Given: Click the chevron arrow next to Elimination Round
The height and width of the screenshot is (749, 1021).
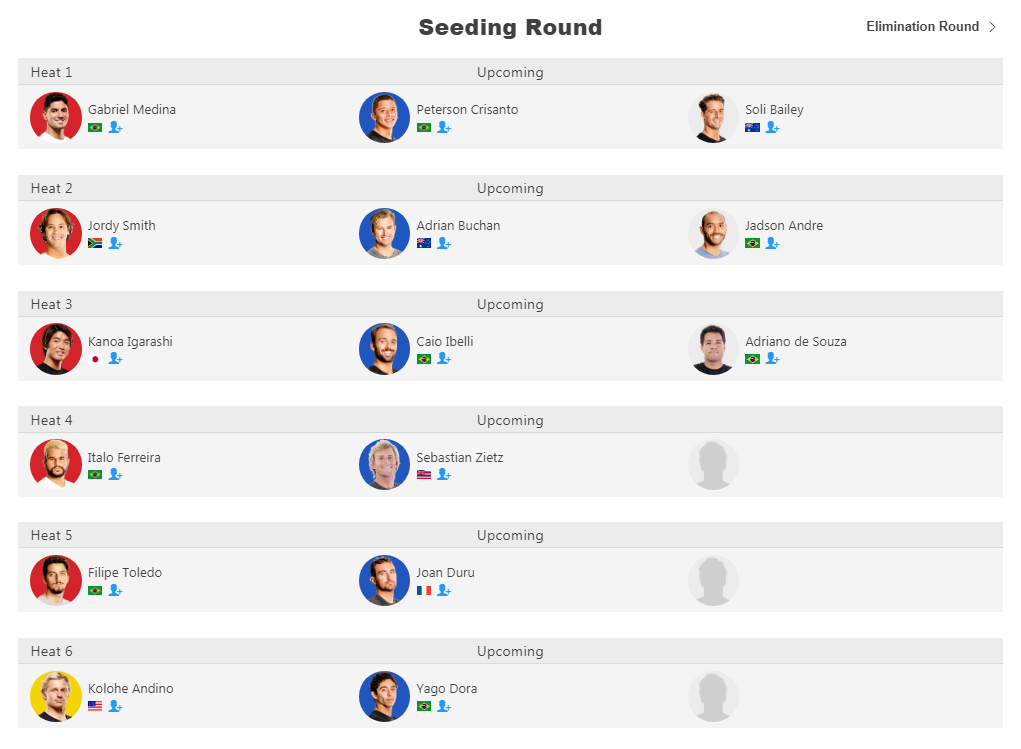Looking at the screenshot, I should coord(992,27).
